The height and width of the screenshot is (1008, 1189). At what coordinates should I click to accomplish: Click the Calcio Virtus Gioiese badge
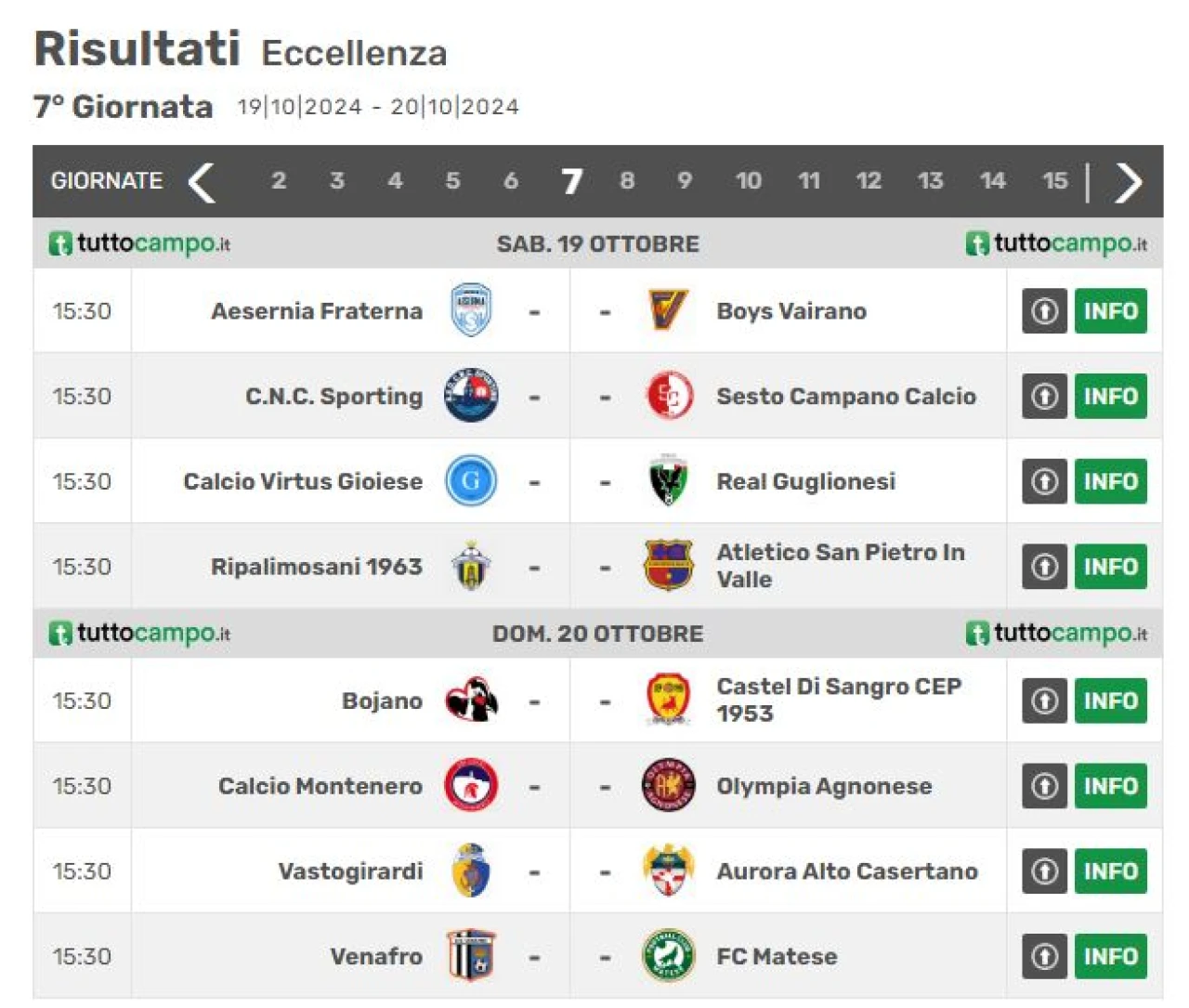471,481
